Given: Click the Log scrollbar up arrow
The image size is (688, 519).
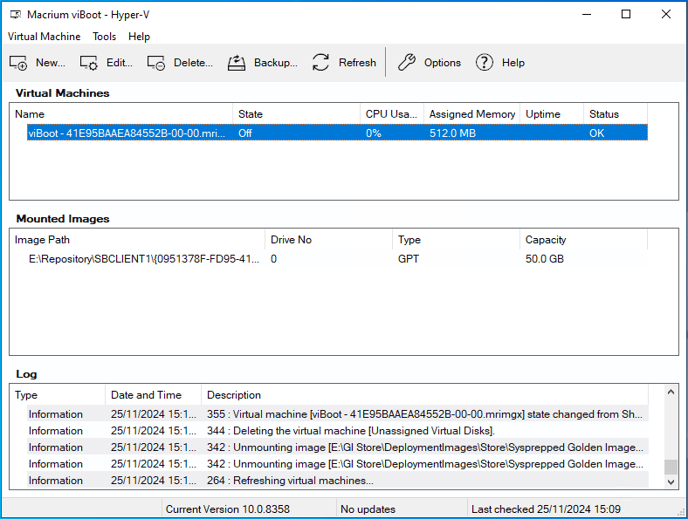Looking at the screenshot, I should point(671,392).
